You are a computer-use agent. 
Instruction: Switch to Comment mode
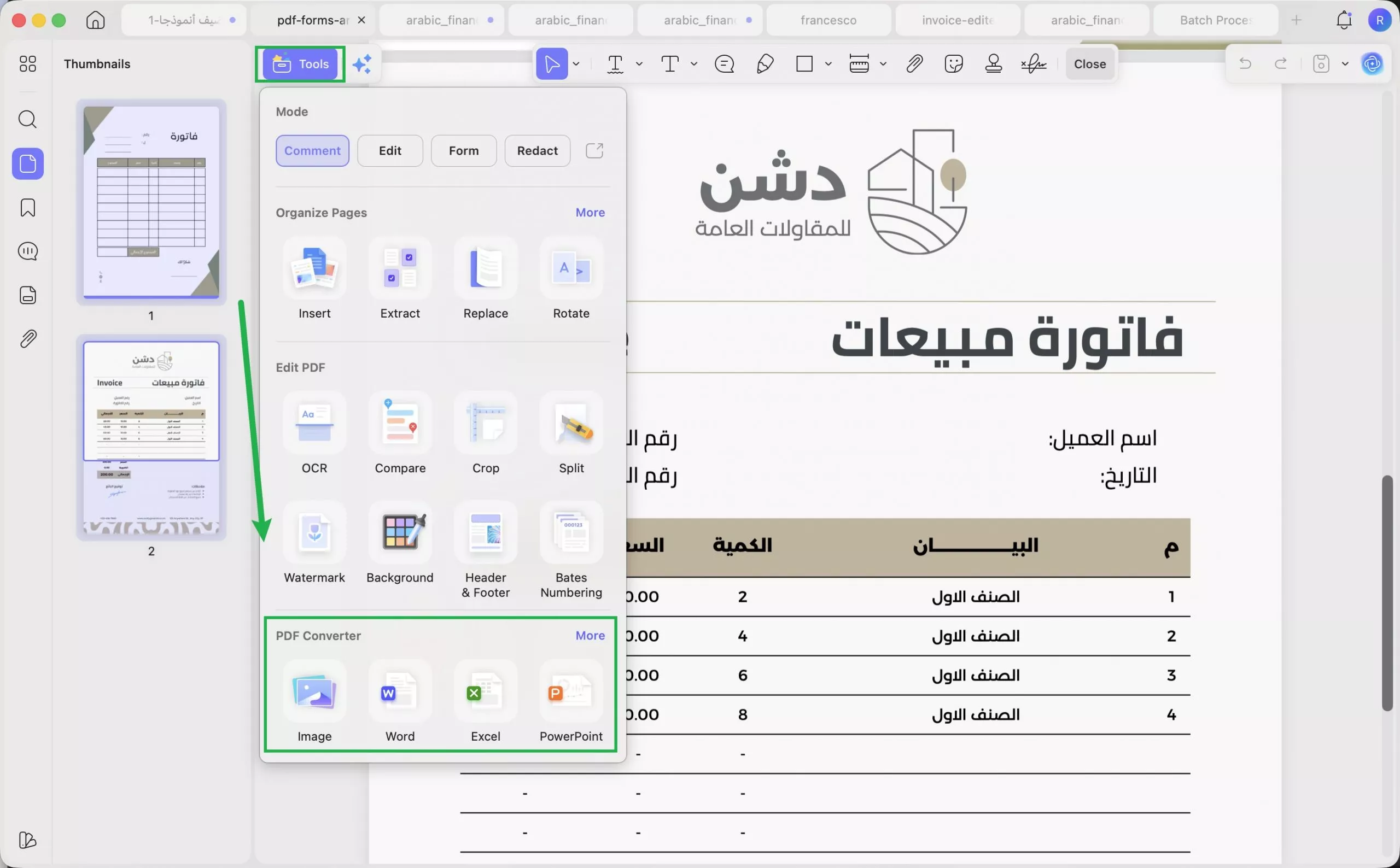click(x=312, y=150)
